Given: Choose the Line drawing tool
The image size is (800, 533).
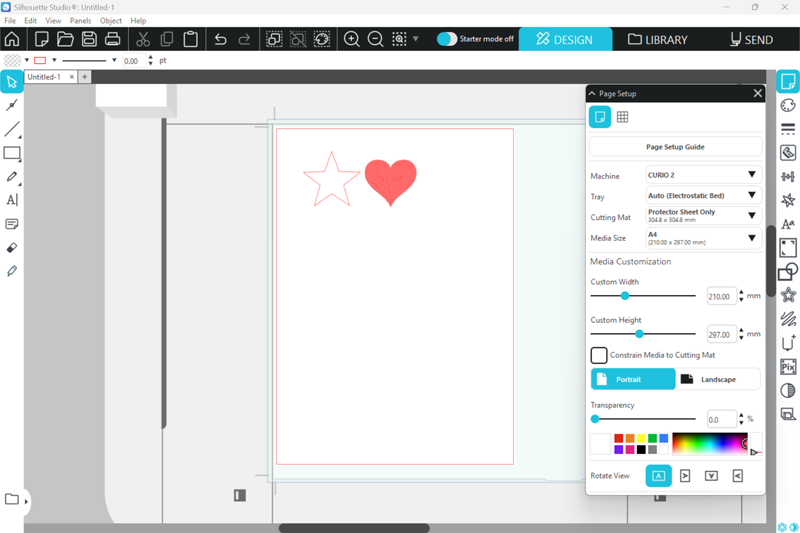Looking at the screenshot, I should (x=12, y=130).
